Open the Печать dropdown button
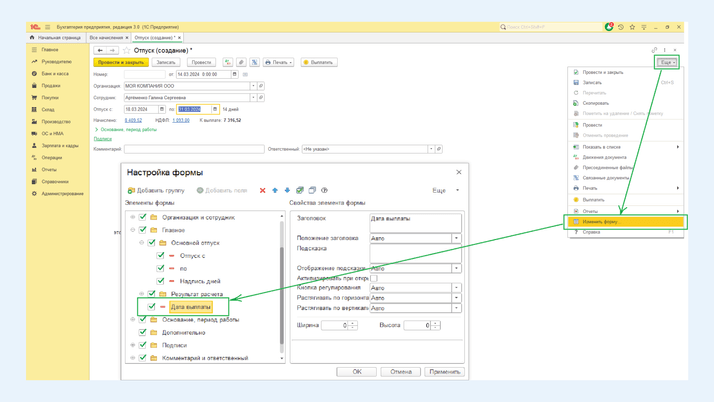This screenshot has height=402, width=714. (x=278, y=62)
